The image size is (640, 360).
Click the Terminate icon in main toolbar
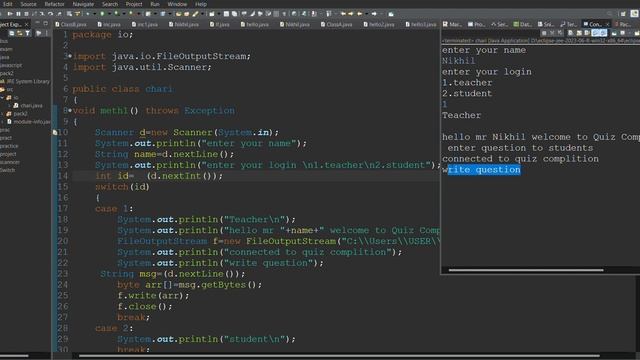pyautogui.click(x=26, y=13)
